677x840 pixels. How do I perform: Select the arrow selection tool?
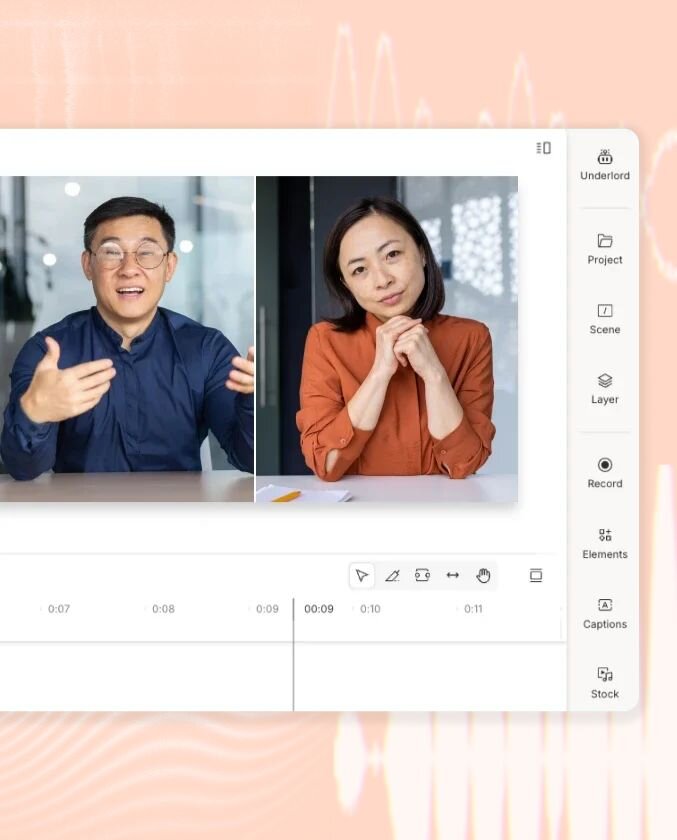pyautogui.click(x=362, y=575)
